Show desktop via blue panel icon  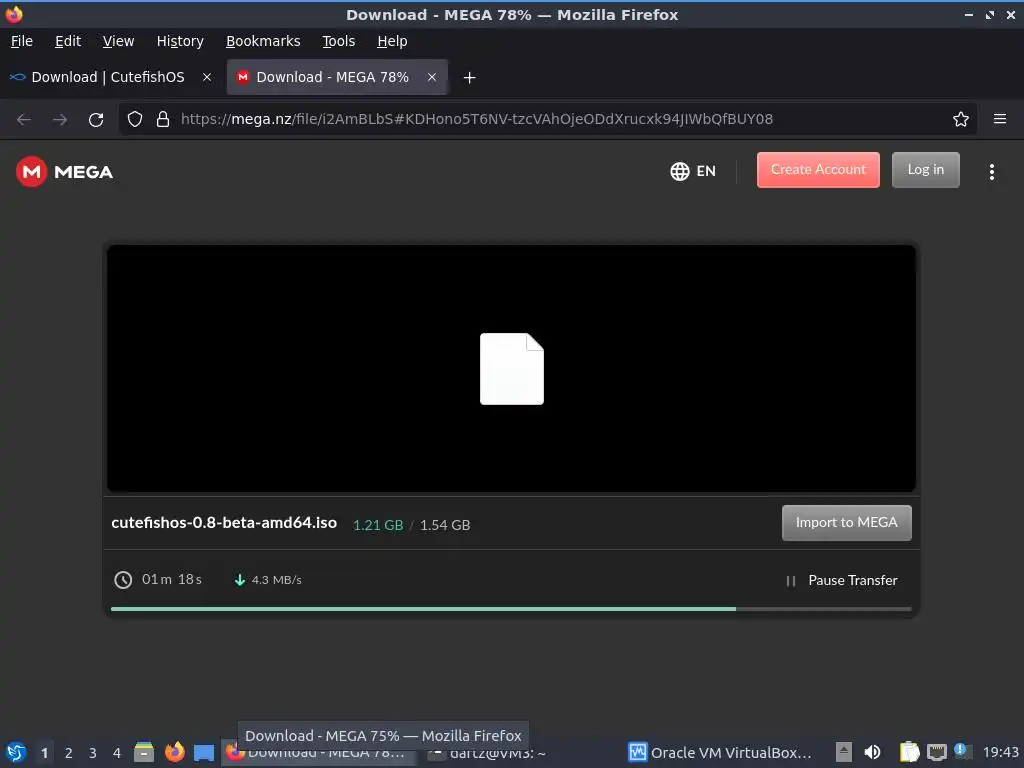coord(204,753)
